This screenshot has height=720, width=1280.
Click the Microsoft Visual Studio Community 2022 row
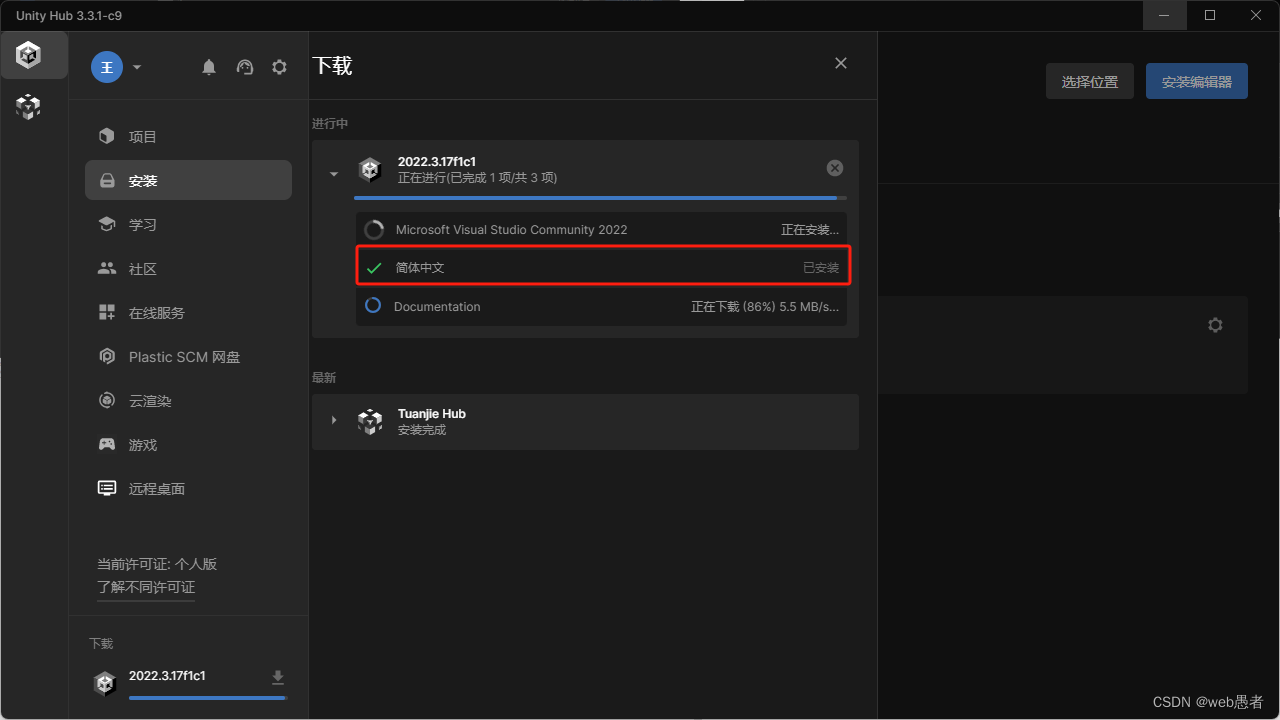pos(601,229)
